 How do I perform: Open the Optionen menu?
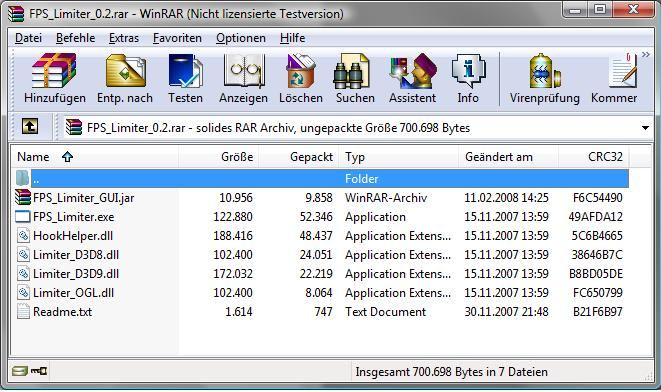point(241,38)
